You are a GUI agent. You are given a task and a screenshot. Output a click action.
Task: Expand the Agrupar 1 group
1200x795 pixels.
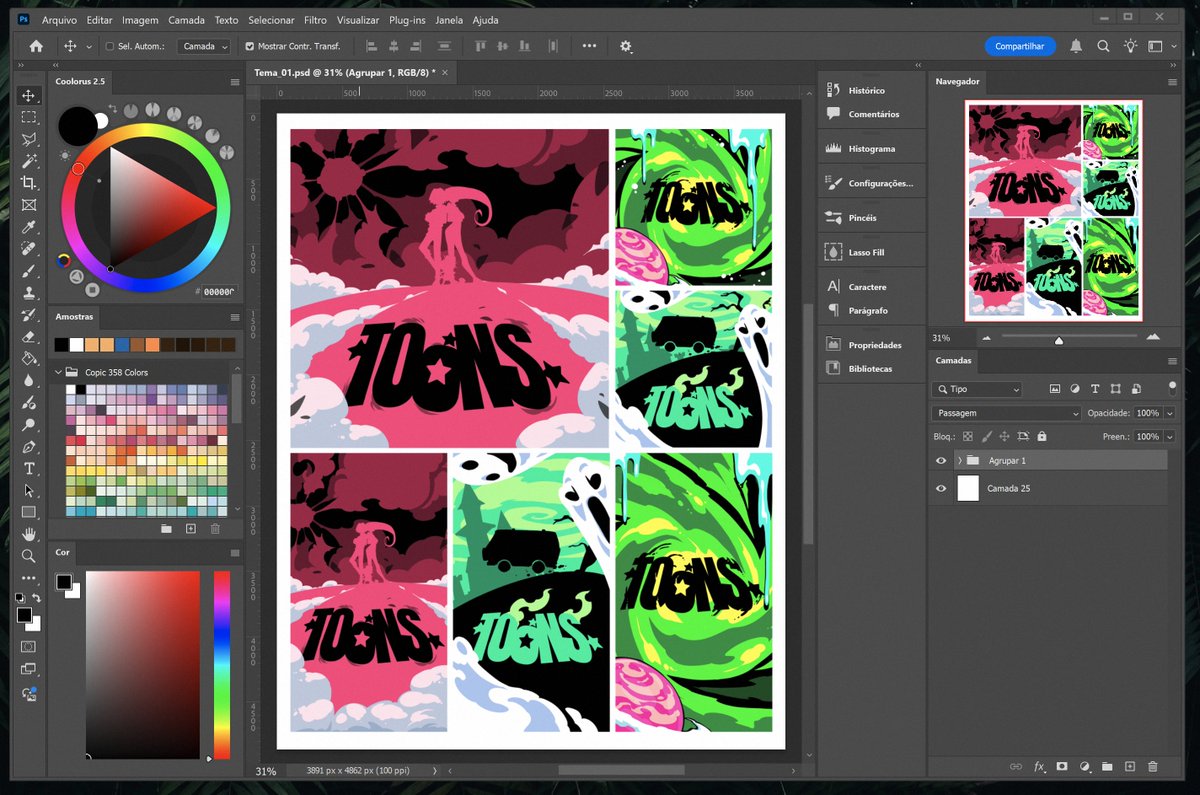[x=959, y=460]
